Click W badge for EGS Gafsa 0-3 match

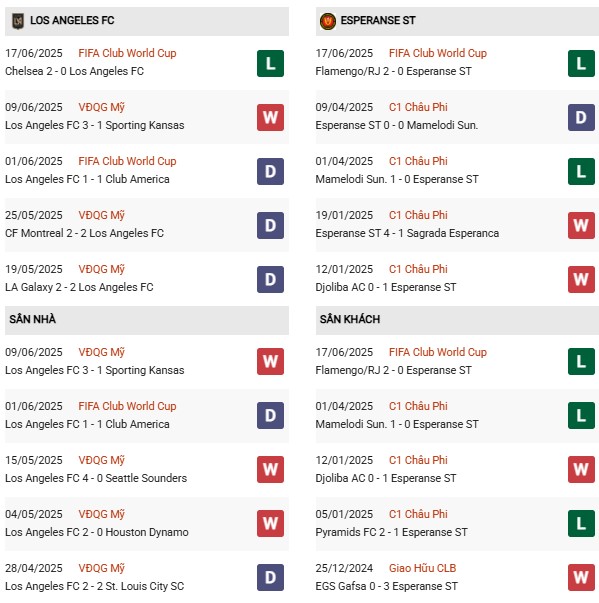coord(581,577)
